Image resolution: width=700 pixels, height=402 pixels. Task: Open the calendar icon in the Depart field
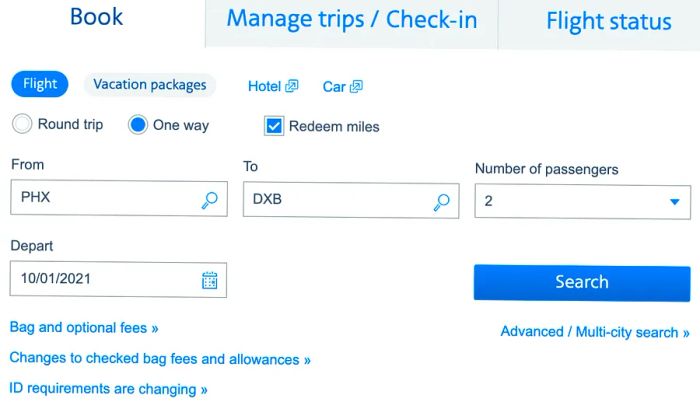point(209,280)
